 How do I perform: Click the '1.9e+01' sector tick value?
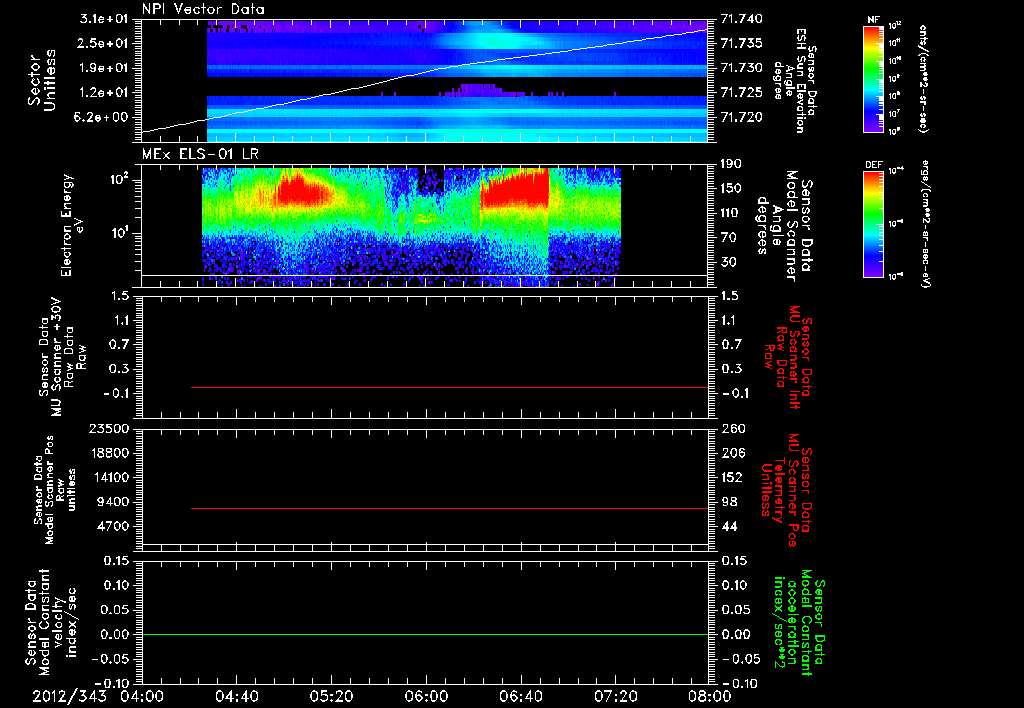[104, 68]
